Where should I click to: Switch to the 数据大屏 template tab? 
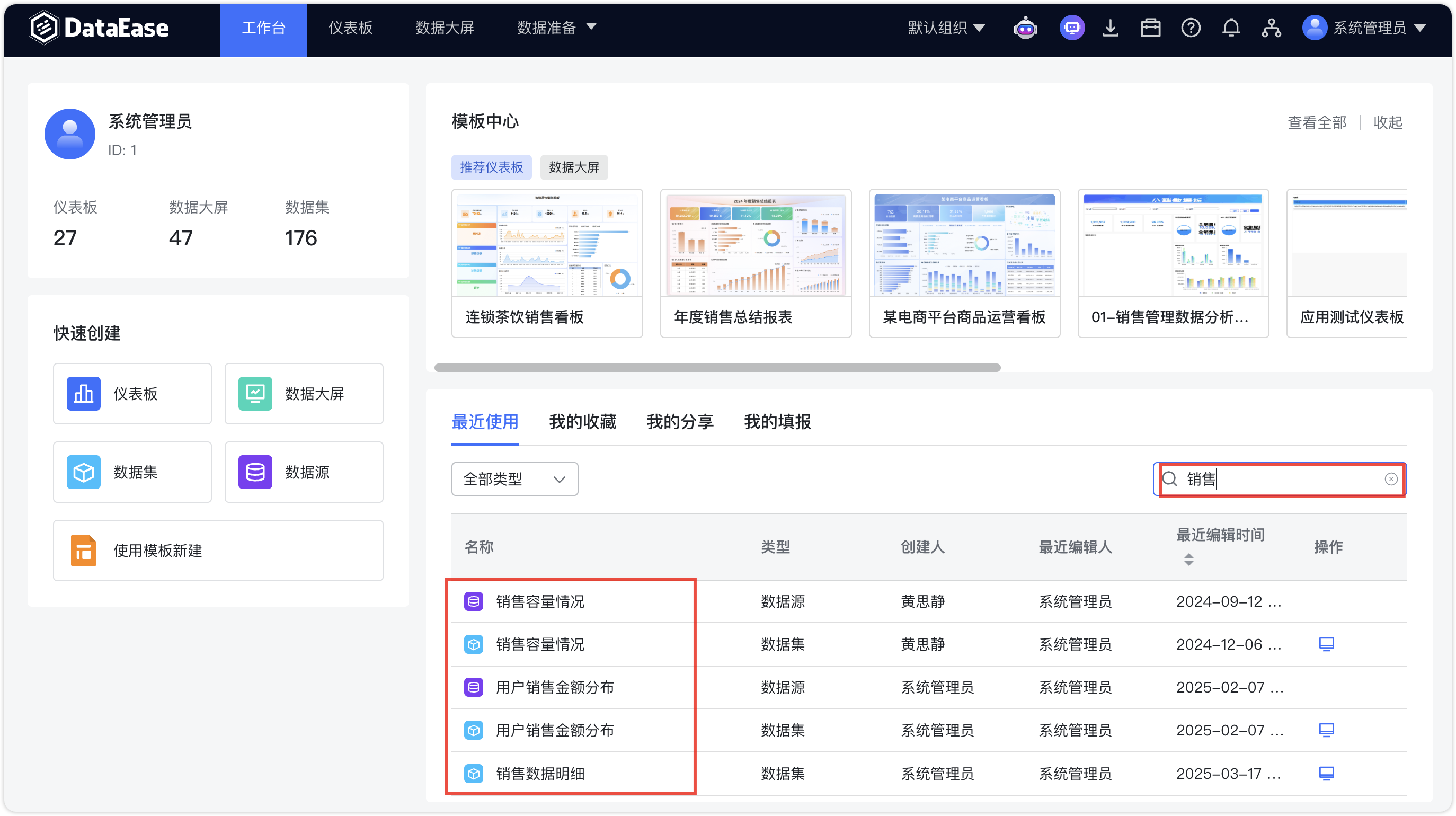(574, 167)
